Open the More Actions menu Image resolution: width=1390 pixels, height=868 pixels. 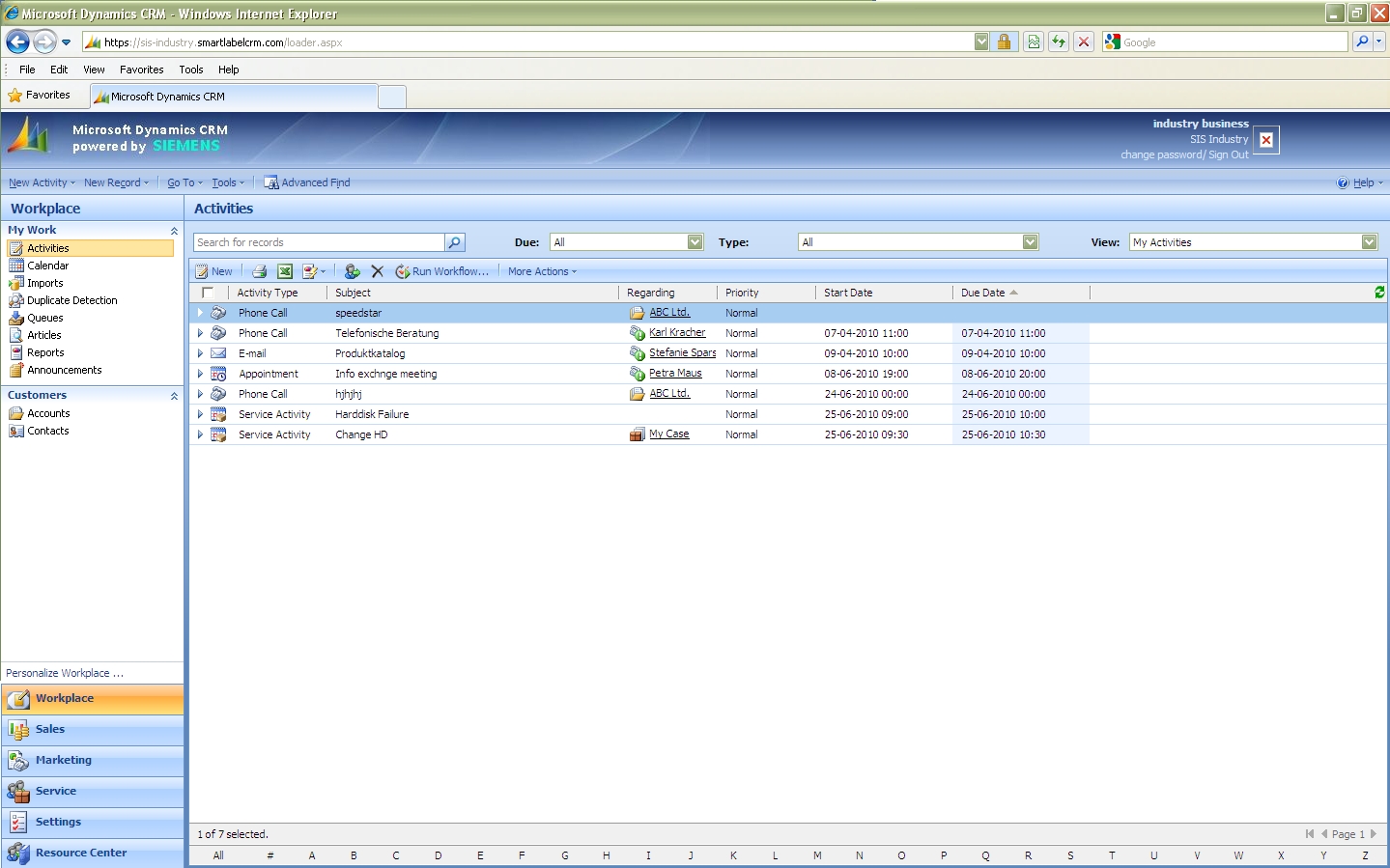(542, 271)
